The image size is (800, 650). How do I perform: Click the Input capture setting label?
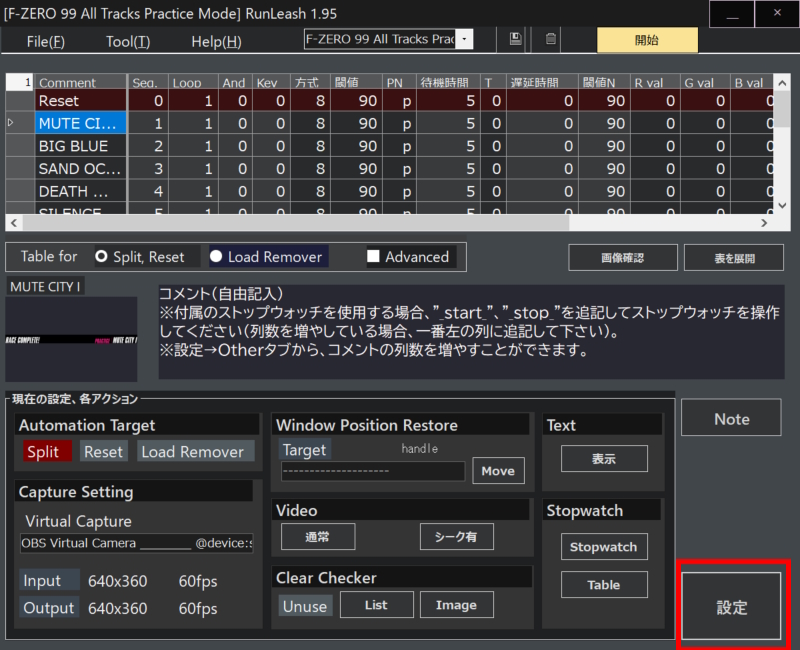pyautogui.click(x=49, y=581)
